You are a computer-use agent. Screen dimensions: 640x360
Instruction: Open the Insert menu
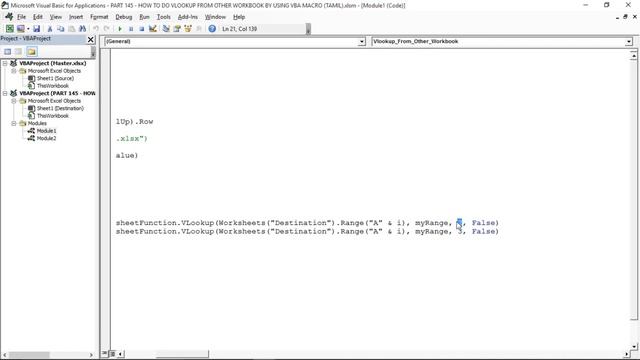click(76, 17)
